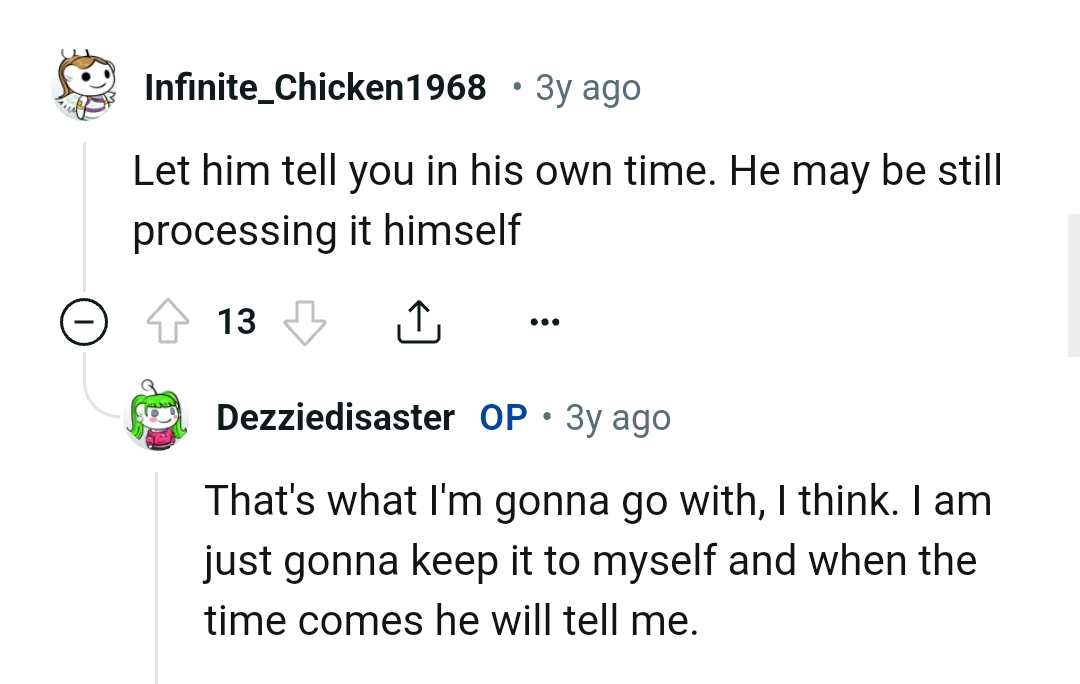Open the three-dot overflow menu
This screenshot has height=684, width=1080.
tap(546, 320)
